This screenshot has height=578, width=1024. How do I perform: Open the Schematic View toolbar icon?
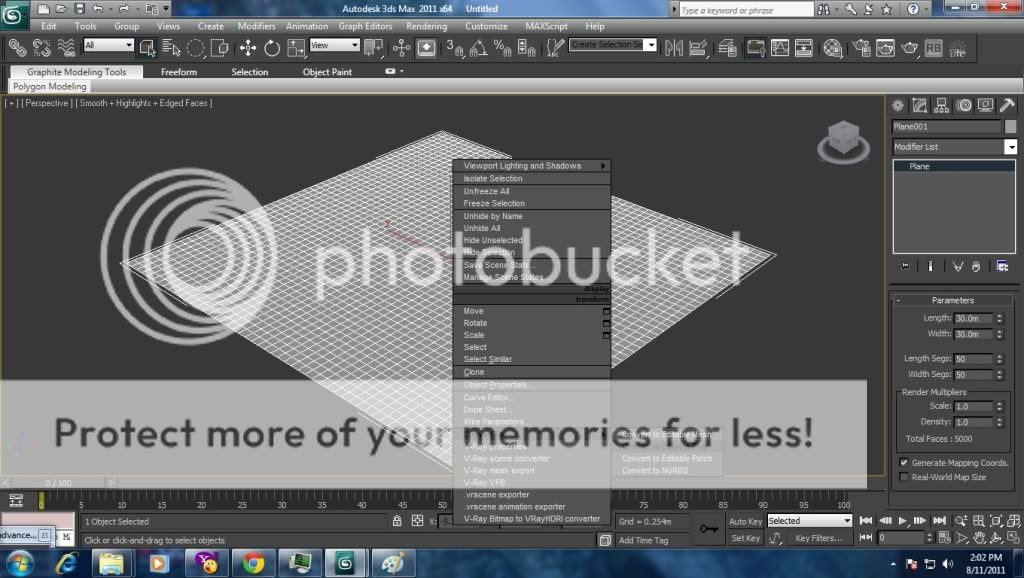coord(804,48)
